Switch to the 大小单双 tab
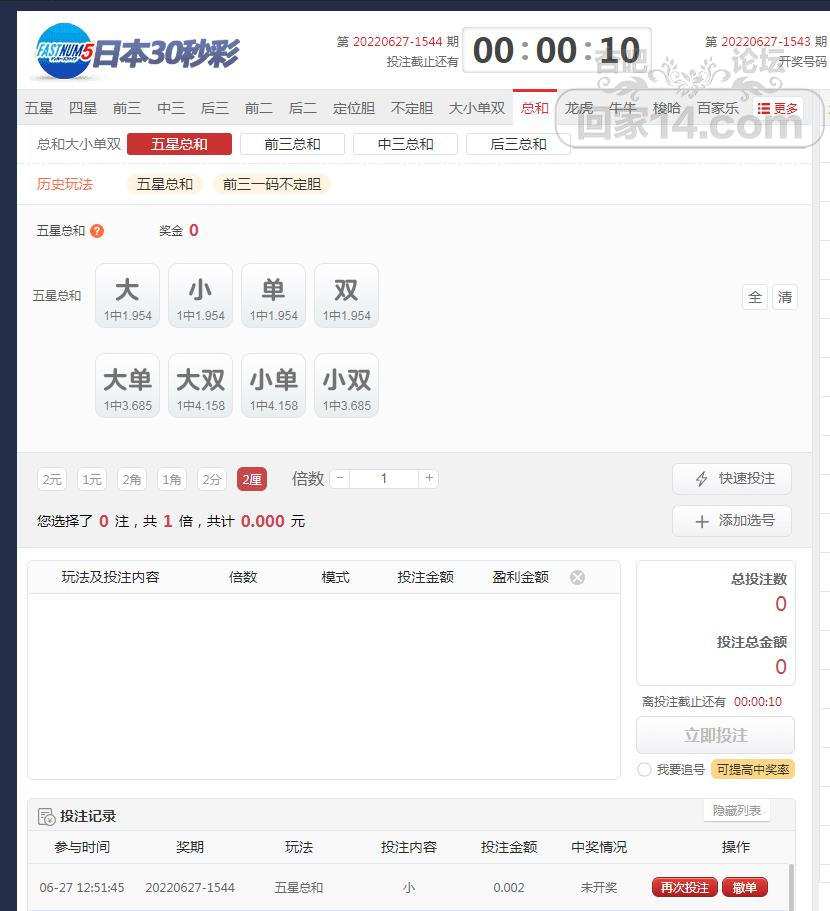The image size is (830, 911). click(x=477, y=109)
